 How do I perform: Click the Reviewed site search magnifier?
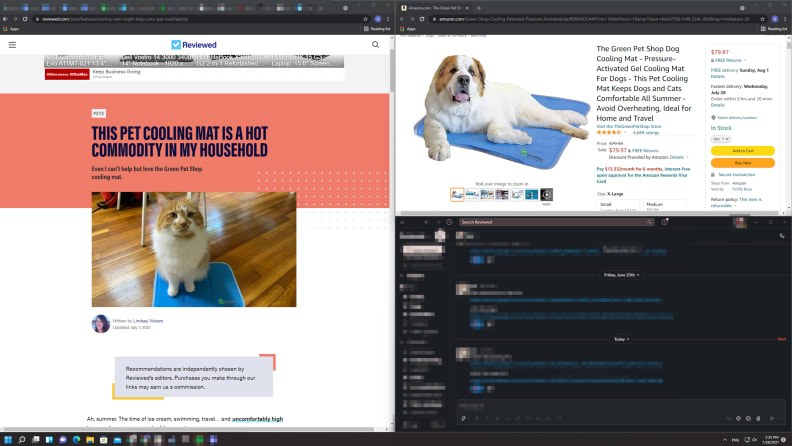375,44
